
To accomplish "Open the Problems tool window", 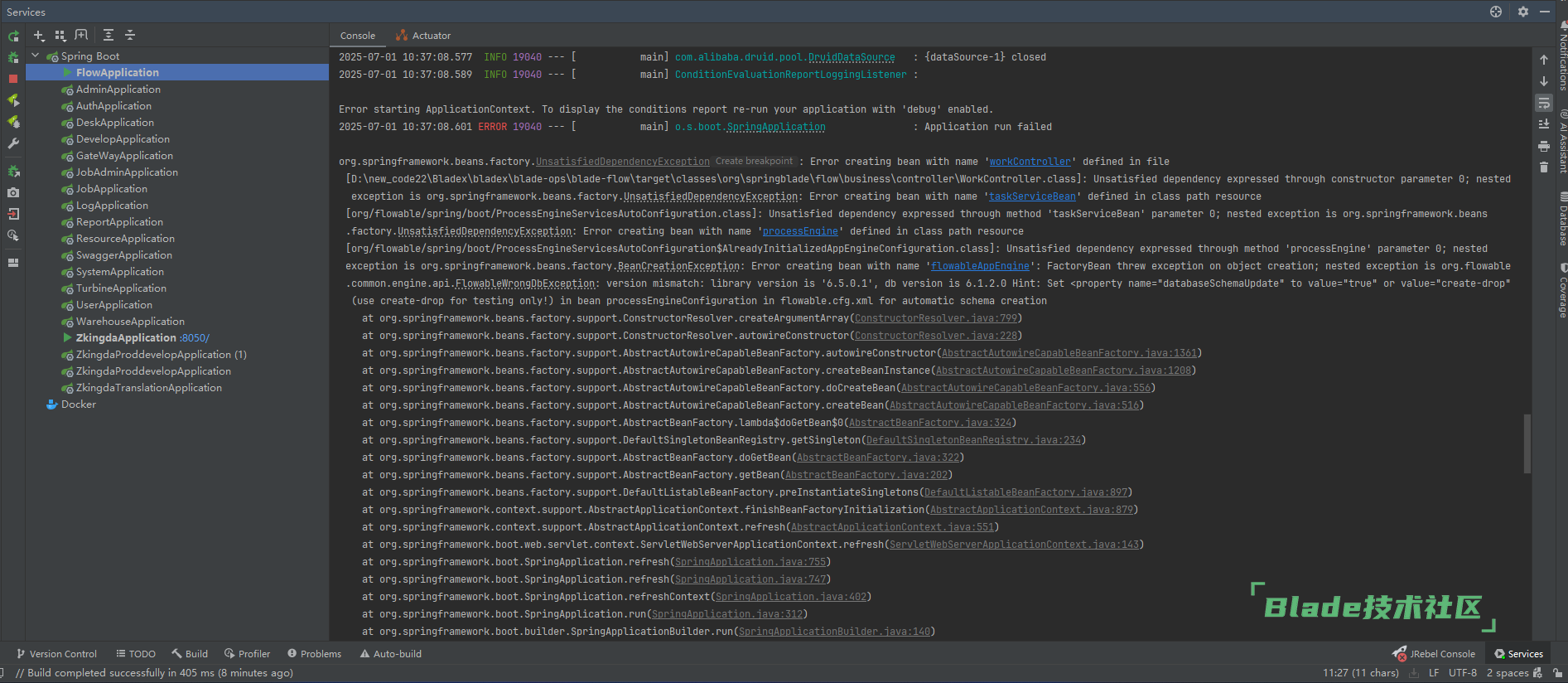I will tap(314, 654).
